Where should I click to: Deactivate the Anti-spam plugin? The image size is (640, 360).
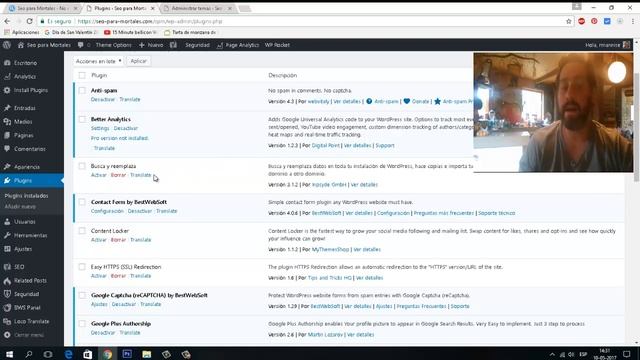pyautogui.click(x=103, y=100)
